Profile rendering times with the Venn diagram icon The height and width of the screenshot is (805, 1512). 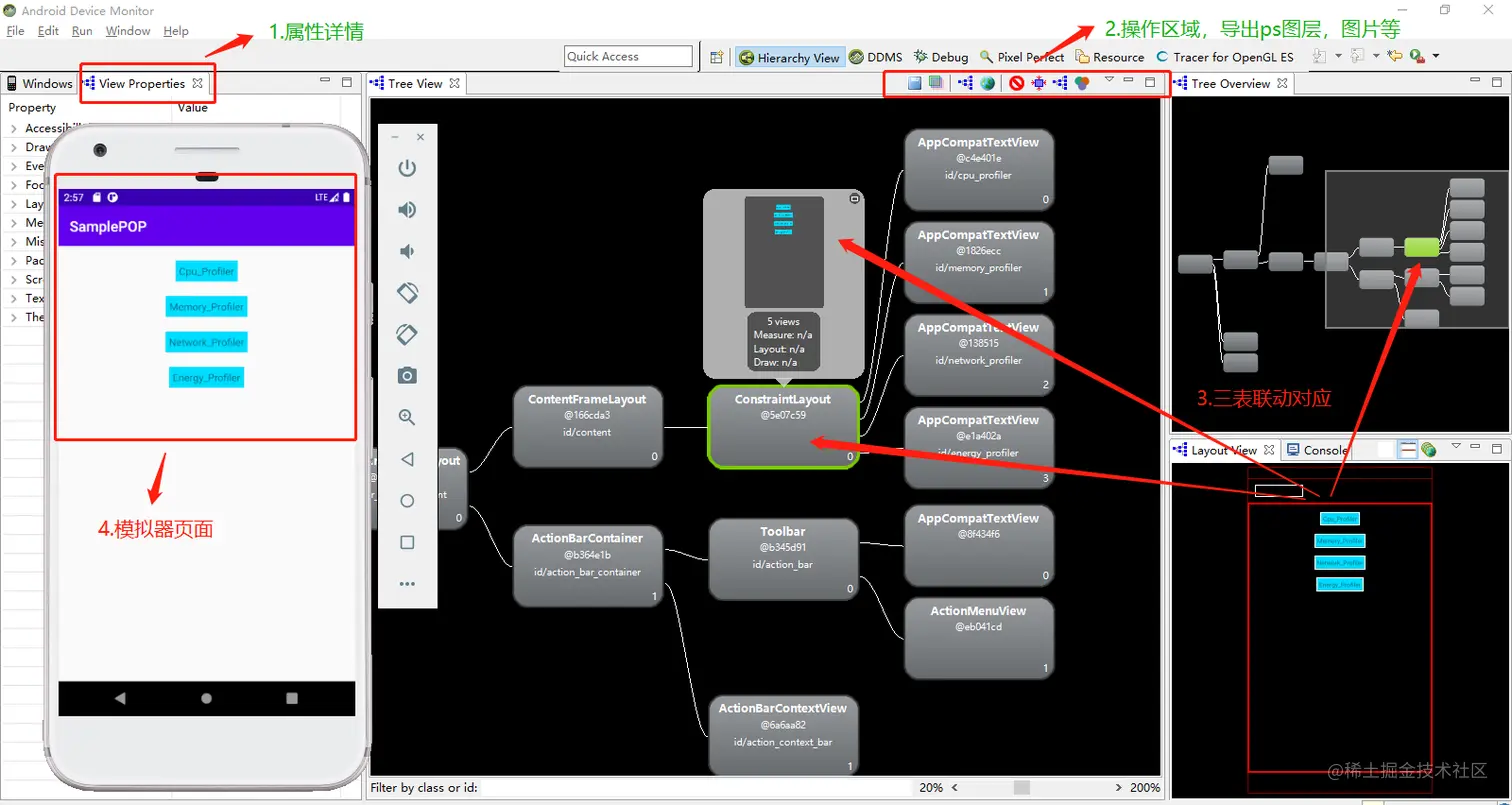pyautogui.click(x=1082, y=83)
